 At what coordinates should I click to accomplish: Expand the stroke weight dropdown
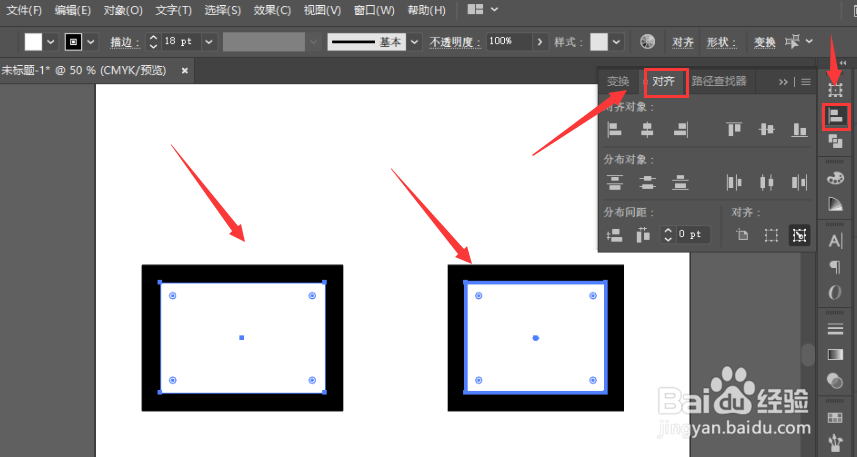click(209, 42)
